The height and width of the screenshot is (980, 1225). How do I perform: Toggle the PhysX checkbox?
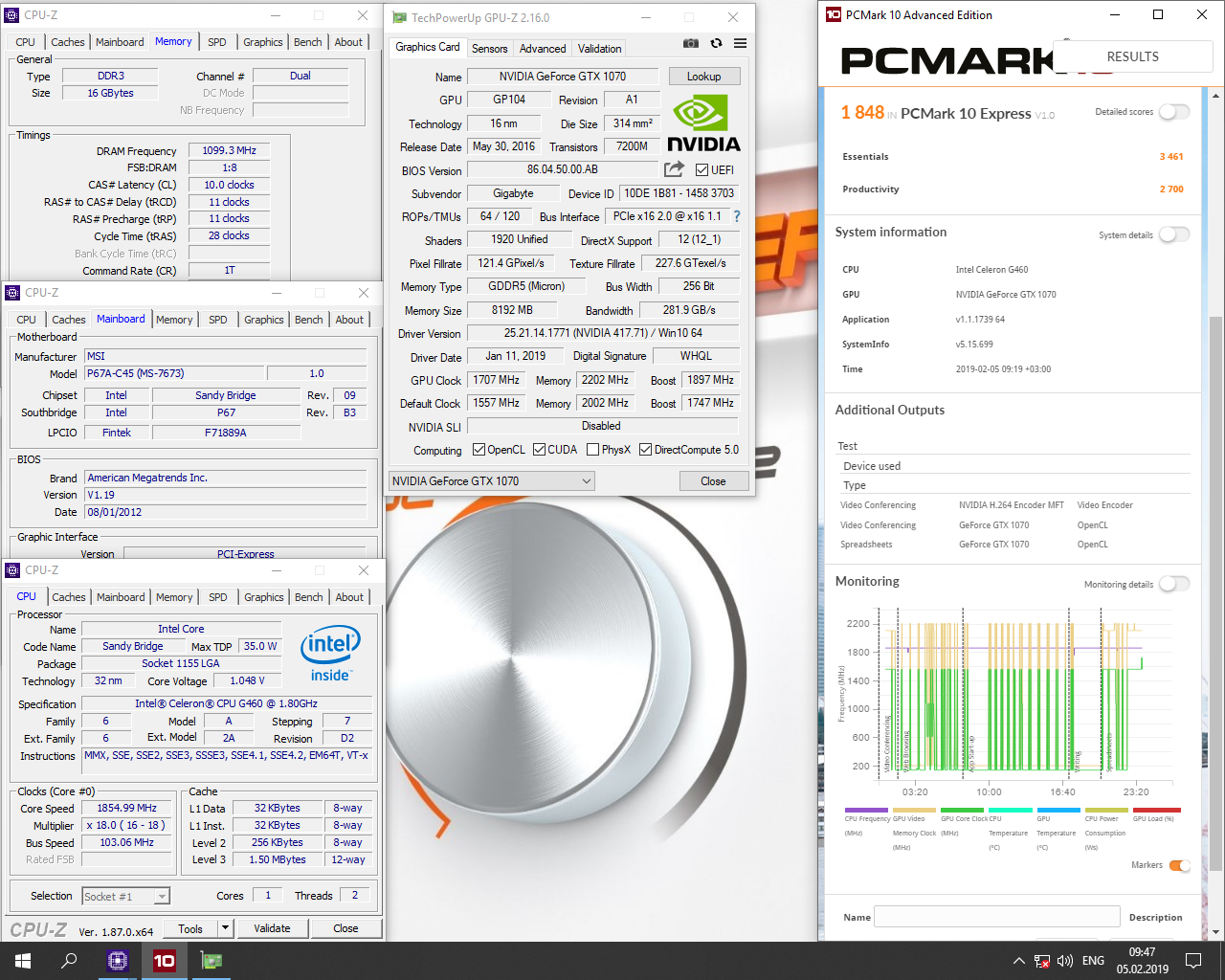click(593, 450)
